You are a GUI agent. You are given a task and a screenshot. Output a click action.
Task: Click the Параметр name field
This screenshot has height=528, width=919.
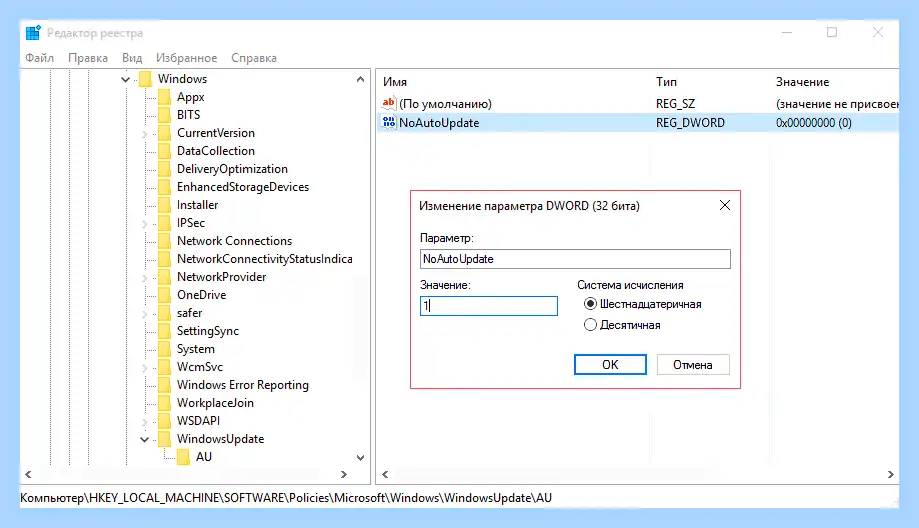(575, 259)
